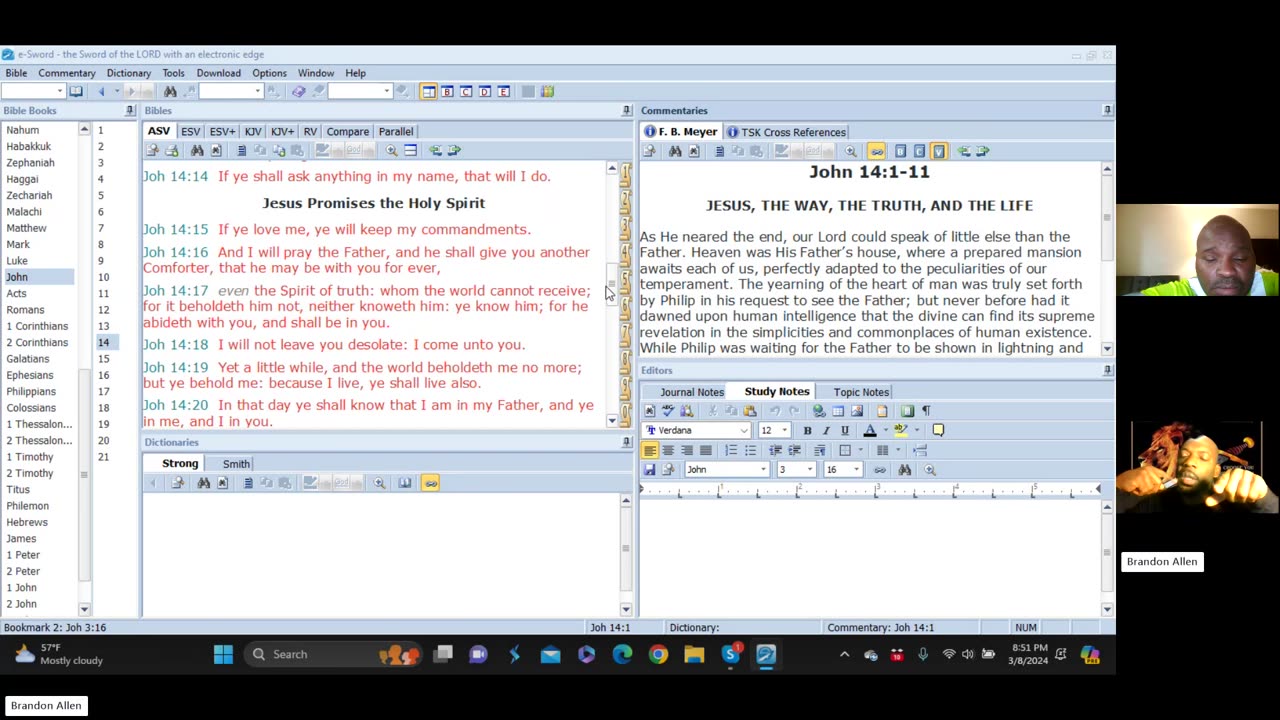Expand the highlight color dropdown arrow
1280x720 pixels.
(916, 430)
